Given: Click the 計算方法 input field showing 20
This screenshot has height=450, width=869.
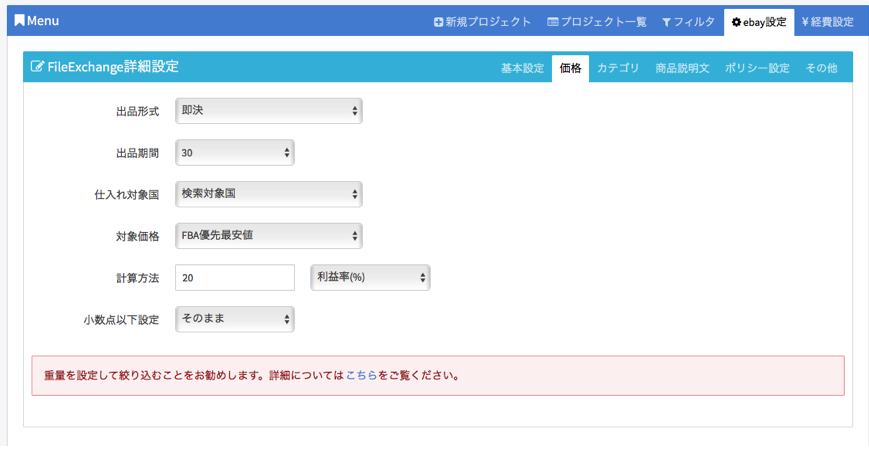Looking at the screenshot, I should [x=234, y=277].
